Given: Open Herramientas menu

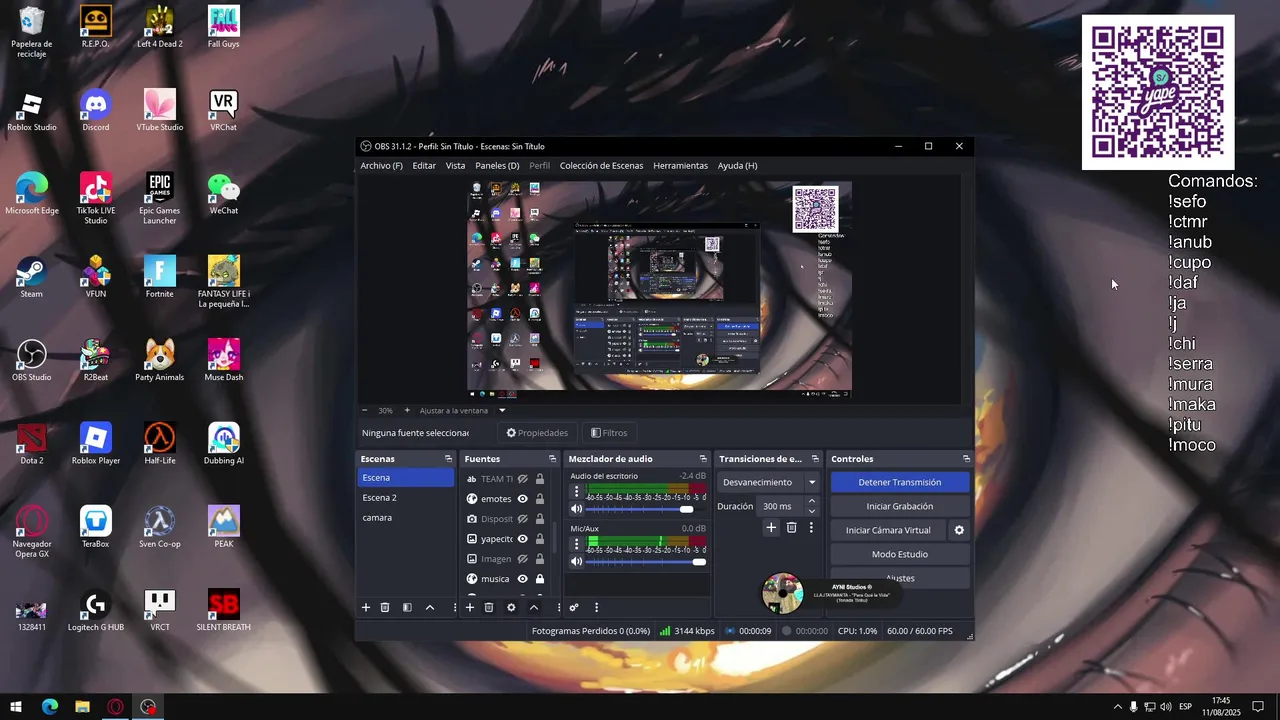Looking at the screenshot, I should tap(680, 166).
